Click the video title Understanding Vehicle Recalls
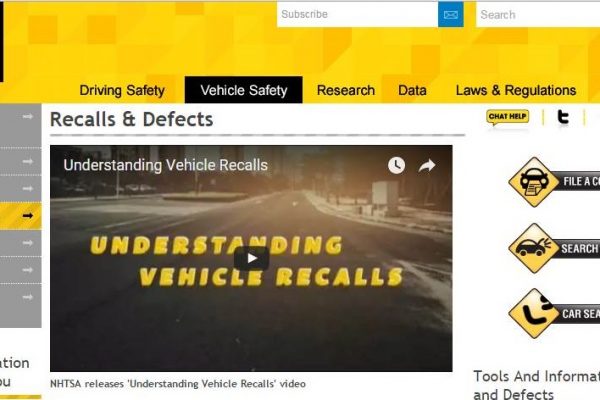 [x=166, y=165]
